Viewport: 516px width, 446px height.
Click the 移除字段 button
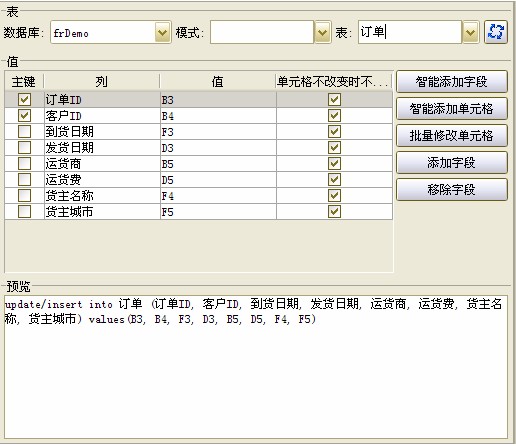pos(452,190)
